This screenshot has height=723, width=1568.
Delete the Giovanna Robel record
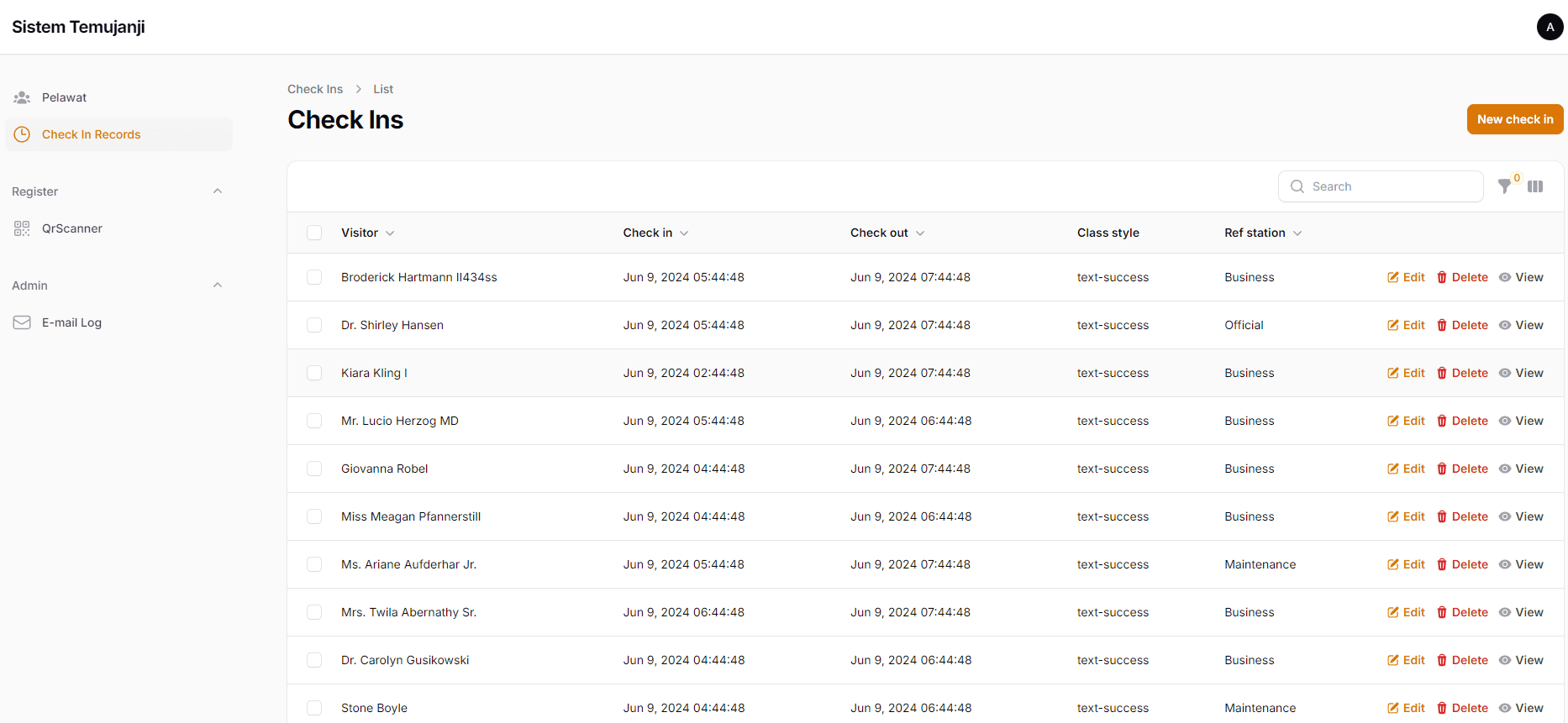(x=1462, y=469)
